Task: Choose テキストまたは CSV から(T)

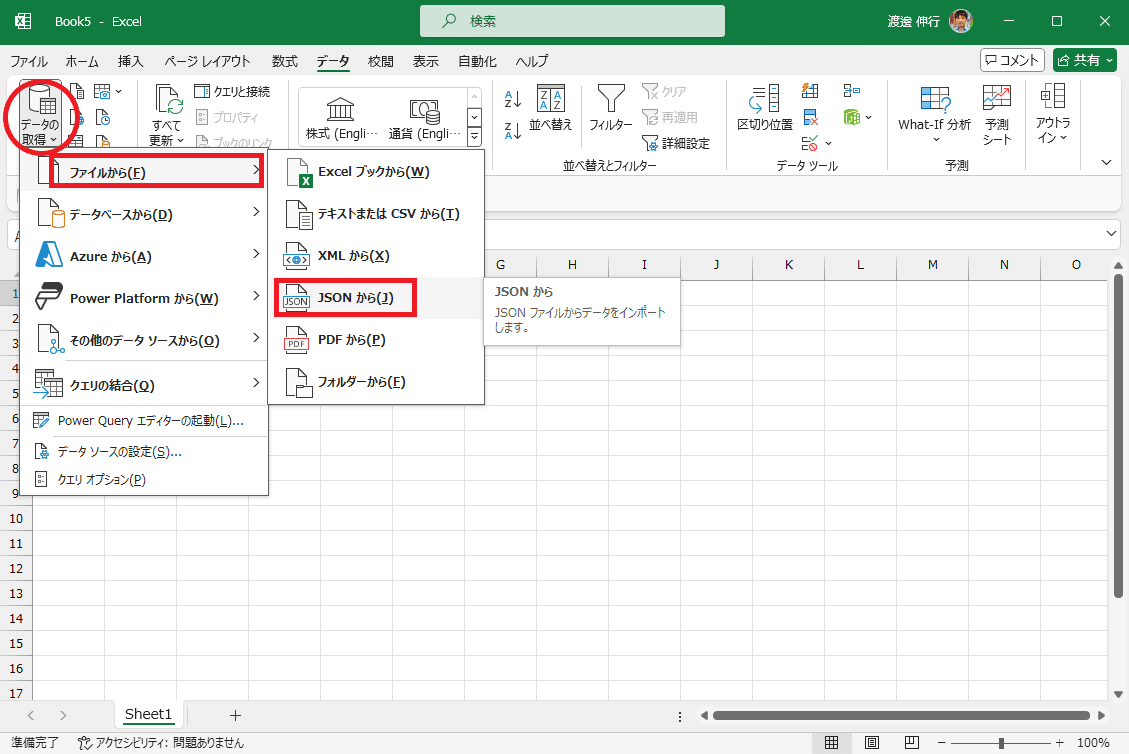Action: coord(376,214)
